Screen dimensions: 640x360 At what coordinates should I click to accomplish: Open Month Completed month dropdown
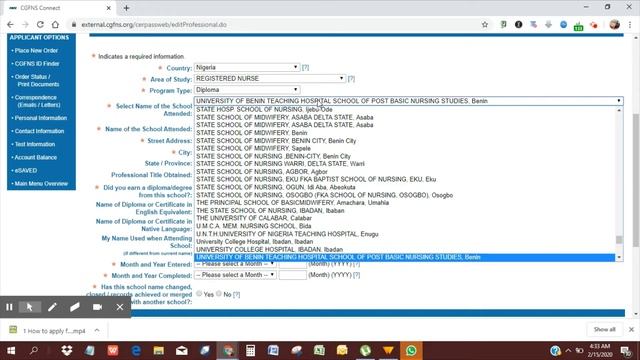235,275
